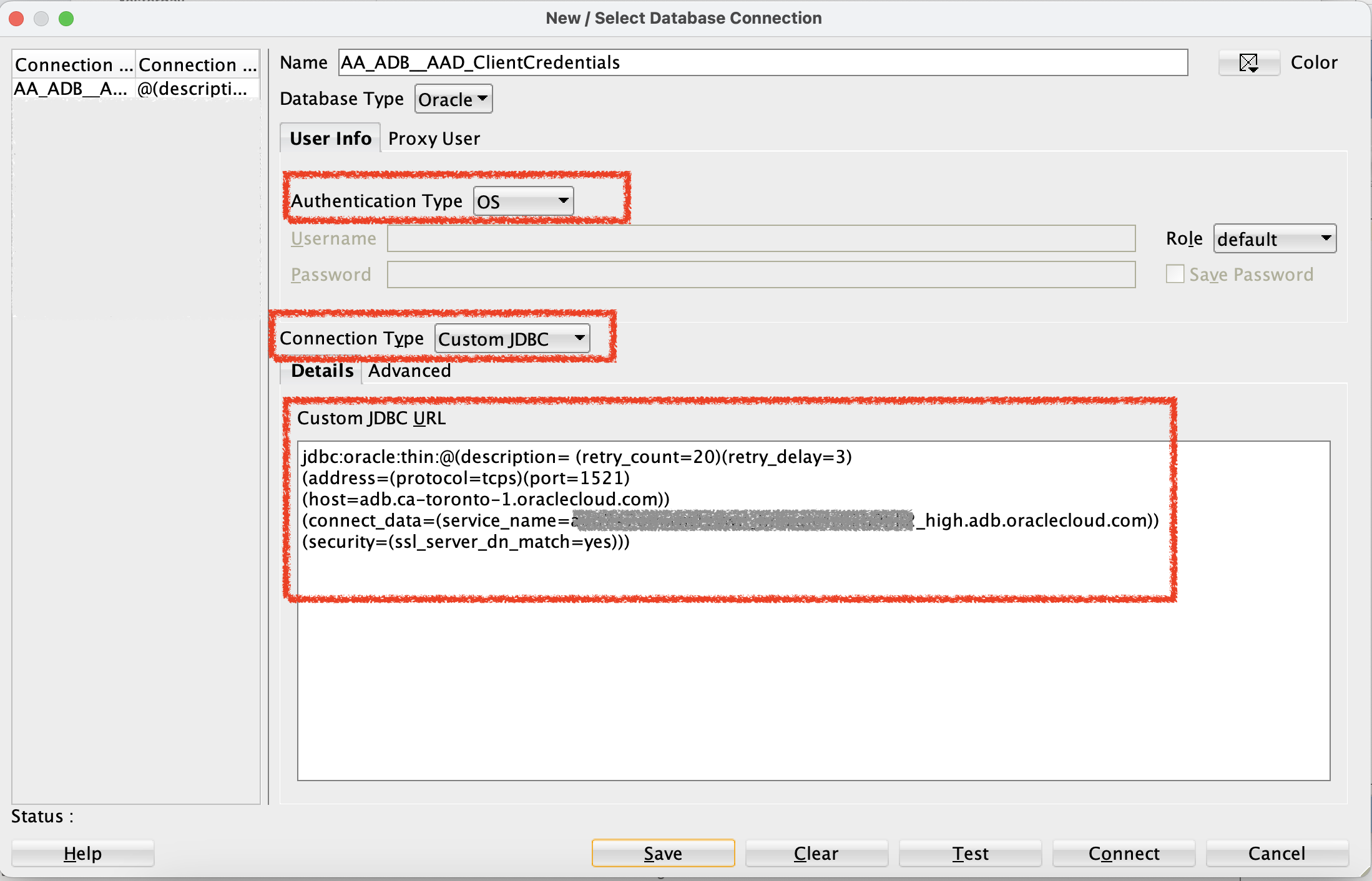Toggle the Save Password checkbox

pos(1175,275)
